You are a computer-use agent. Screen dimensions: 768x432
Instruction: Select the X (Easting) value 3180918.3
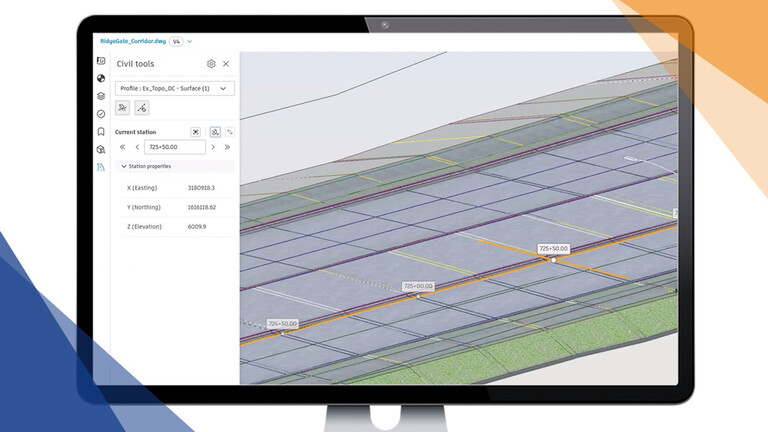coord(201,188)
